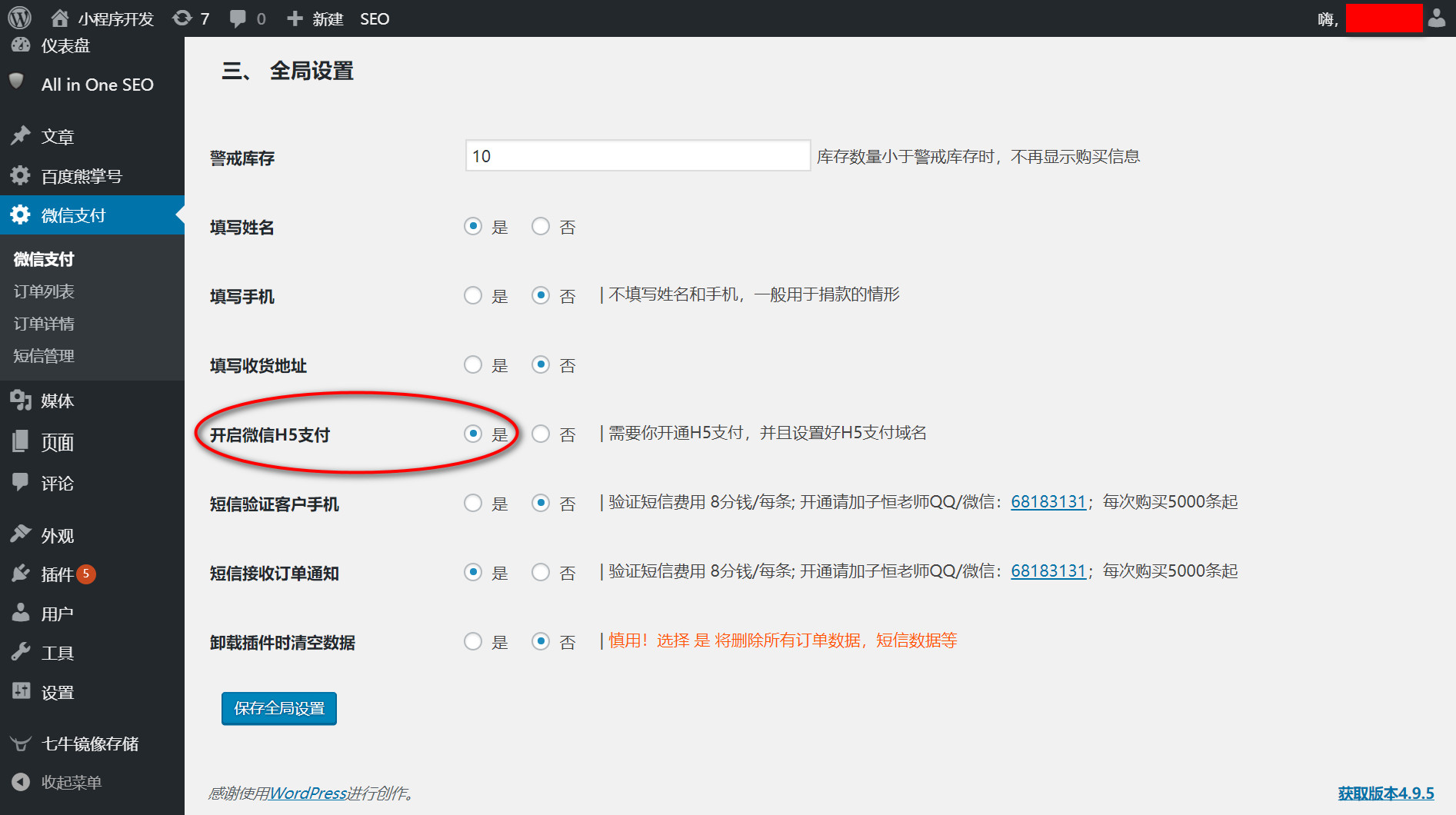The width and height of the screenshot is (1456, 815).
Task: Click the 用户 person icon
Action: [x=20, y=612]
